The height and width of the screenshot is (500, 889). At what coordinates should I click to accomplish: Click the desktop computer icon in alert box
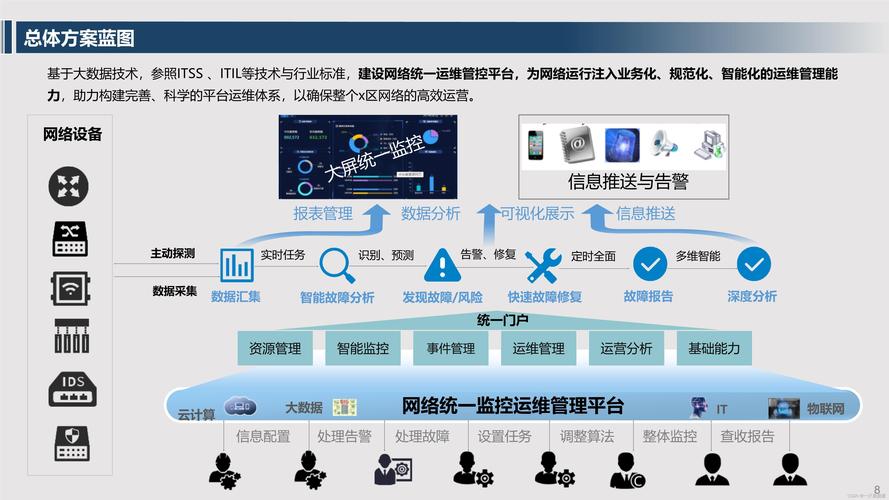pos(709,145)
